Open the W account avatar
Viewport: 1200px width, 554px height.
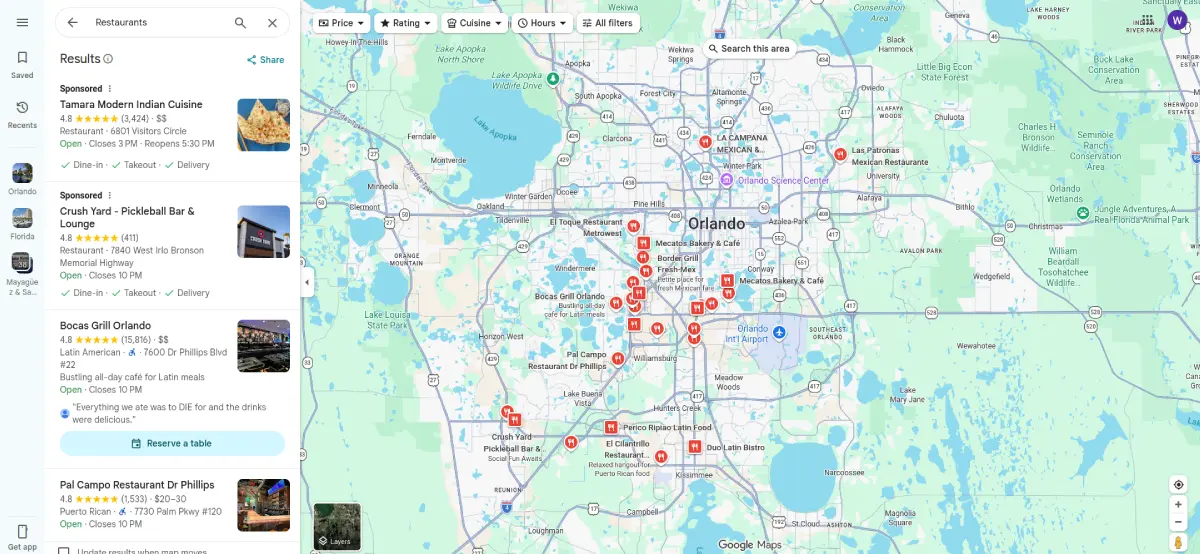1178,20
